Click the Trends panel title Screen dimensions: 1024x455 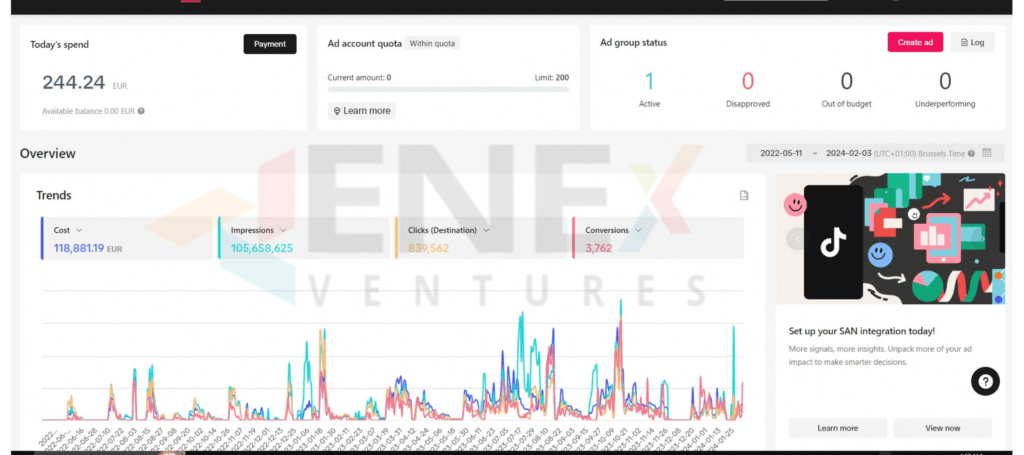[54, 195]
